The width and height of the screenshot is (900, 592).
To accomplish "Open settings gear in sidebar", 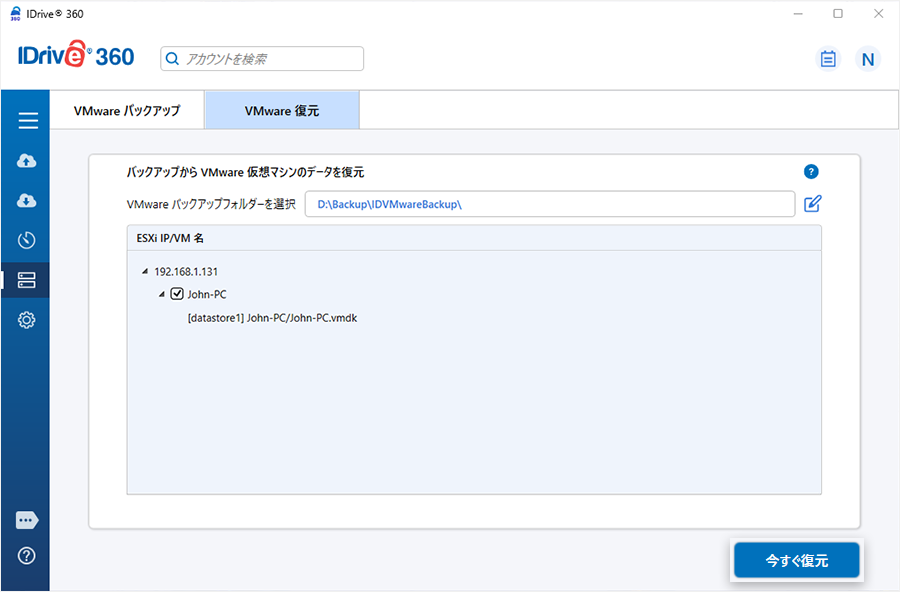I will (27, 320).
